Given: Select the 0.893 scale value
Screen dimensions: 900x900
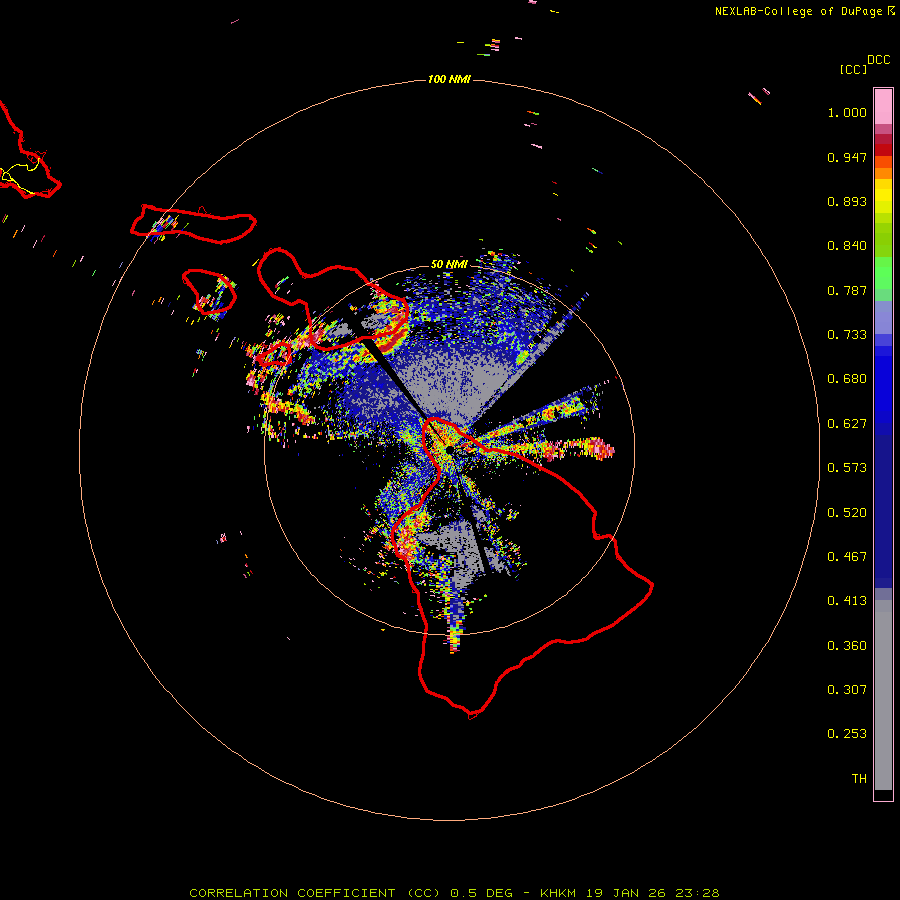Looking at the screenshot, I should [x=847, y=201].
